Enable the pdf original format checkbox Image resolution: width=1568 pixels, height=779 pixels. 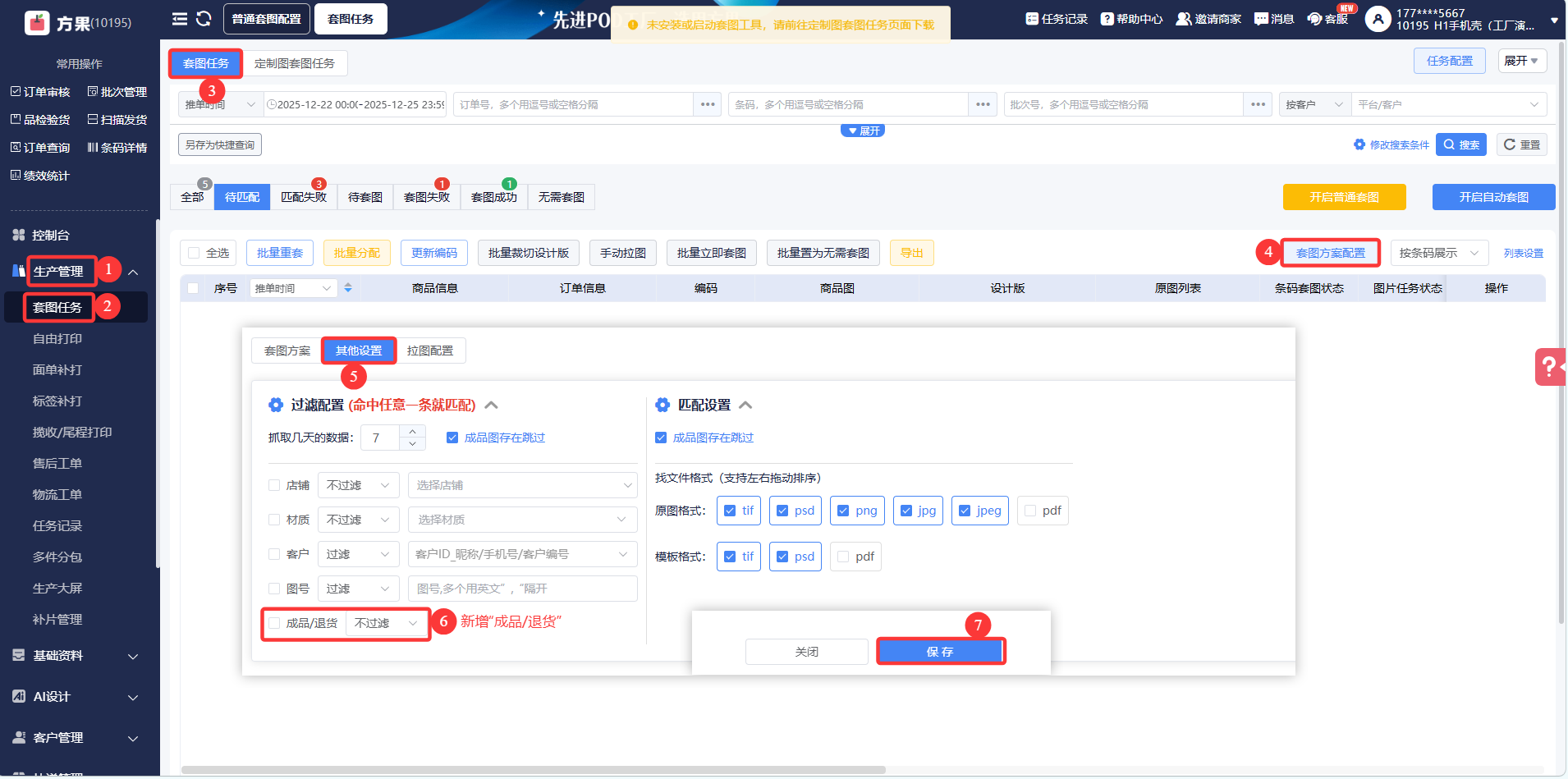(x=1030, y=511)
